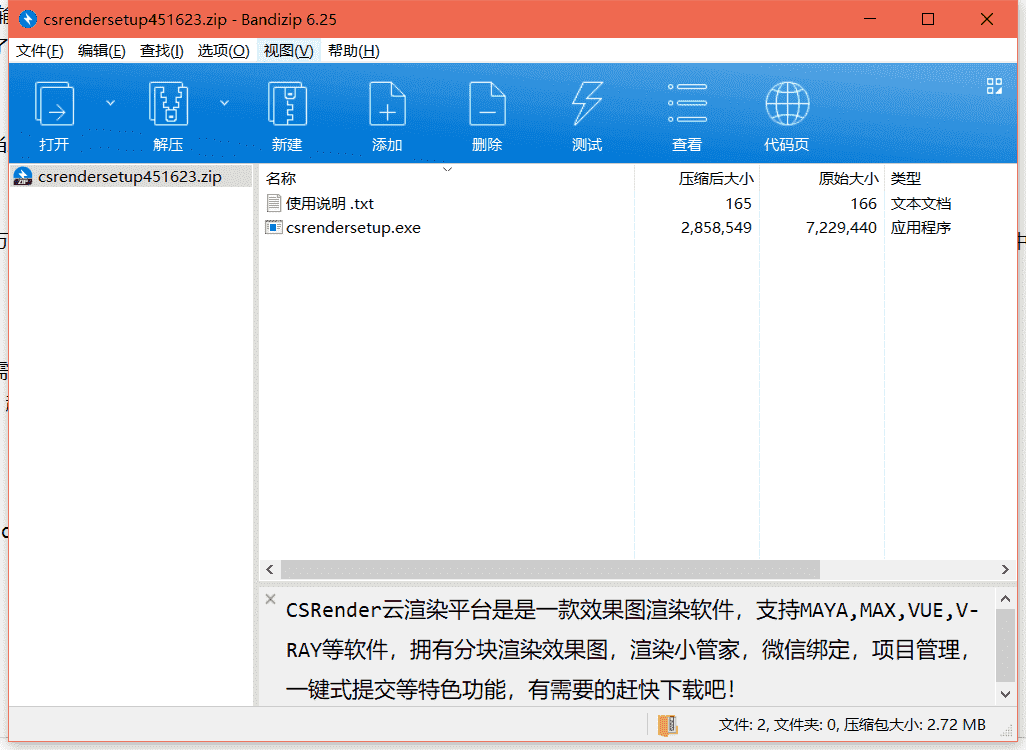Click the View (查看) list icon

(x=687, y=103)
